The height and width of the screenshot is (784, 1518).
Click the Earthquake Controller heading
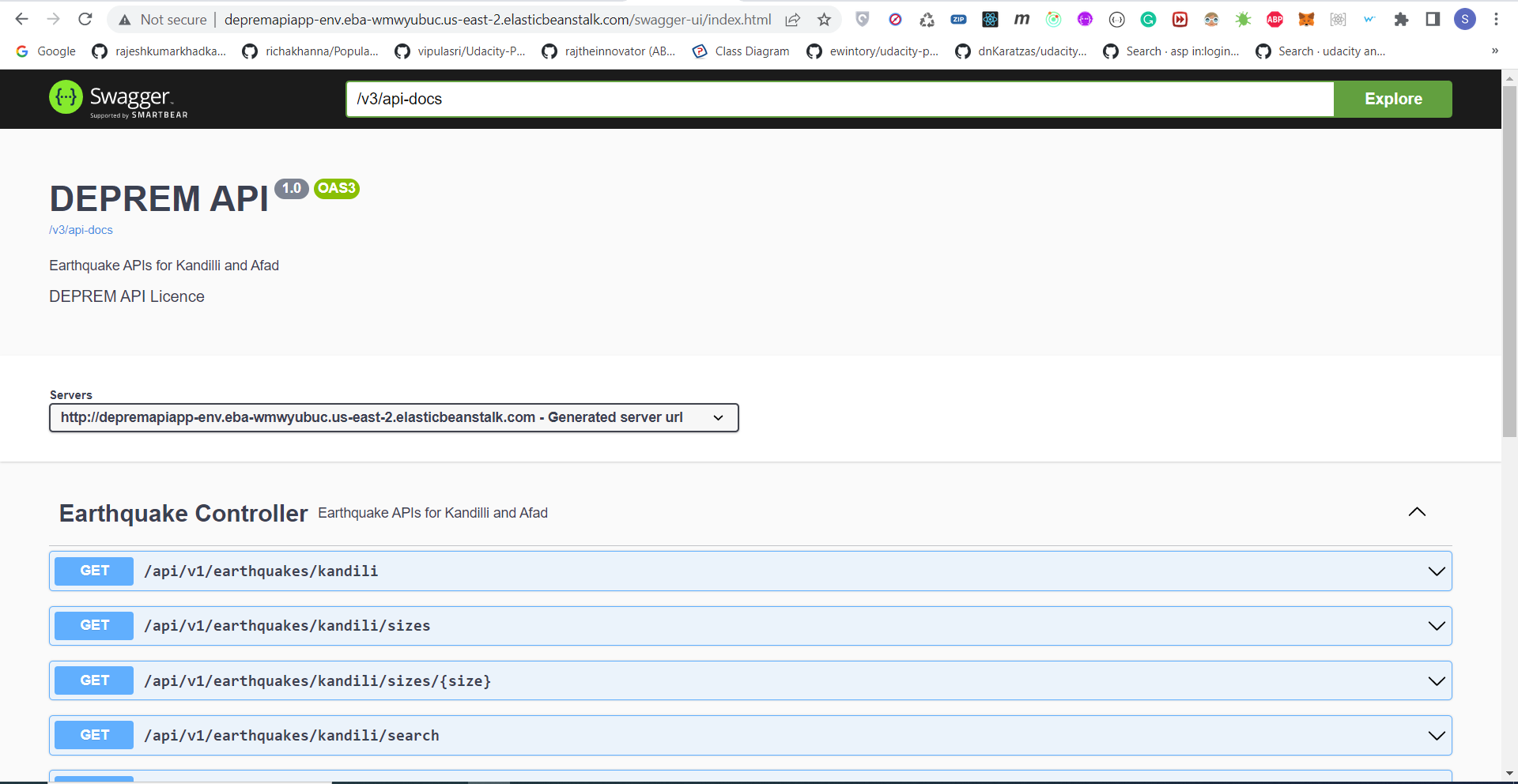point(183,513)
